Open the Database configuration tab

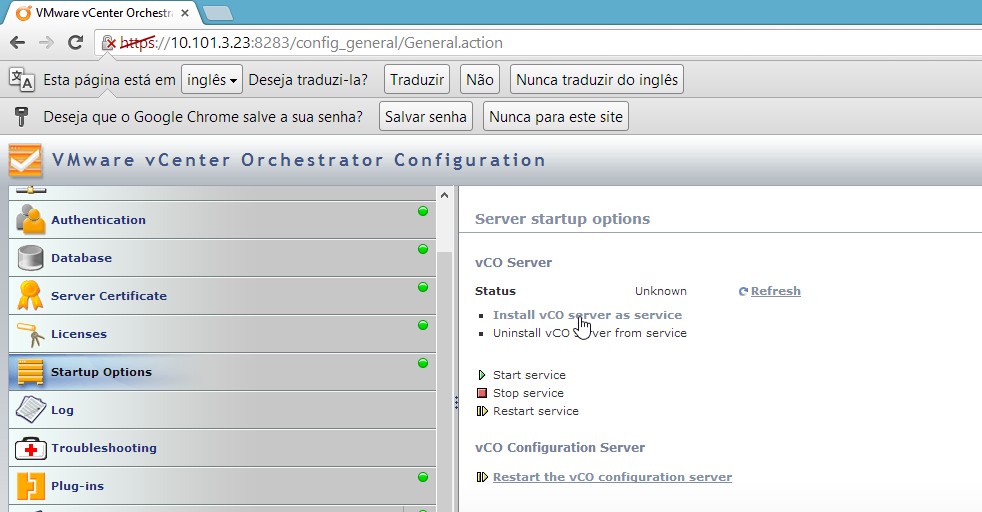[81, 258]
